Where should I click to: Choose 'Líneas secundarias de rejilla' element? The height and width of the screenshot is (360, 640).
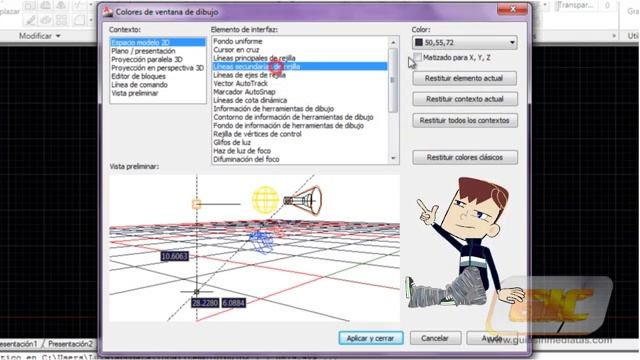point(300,66)
